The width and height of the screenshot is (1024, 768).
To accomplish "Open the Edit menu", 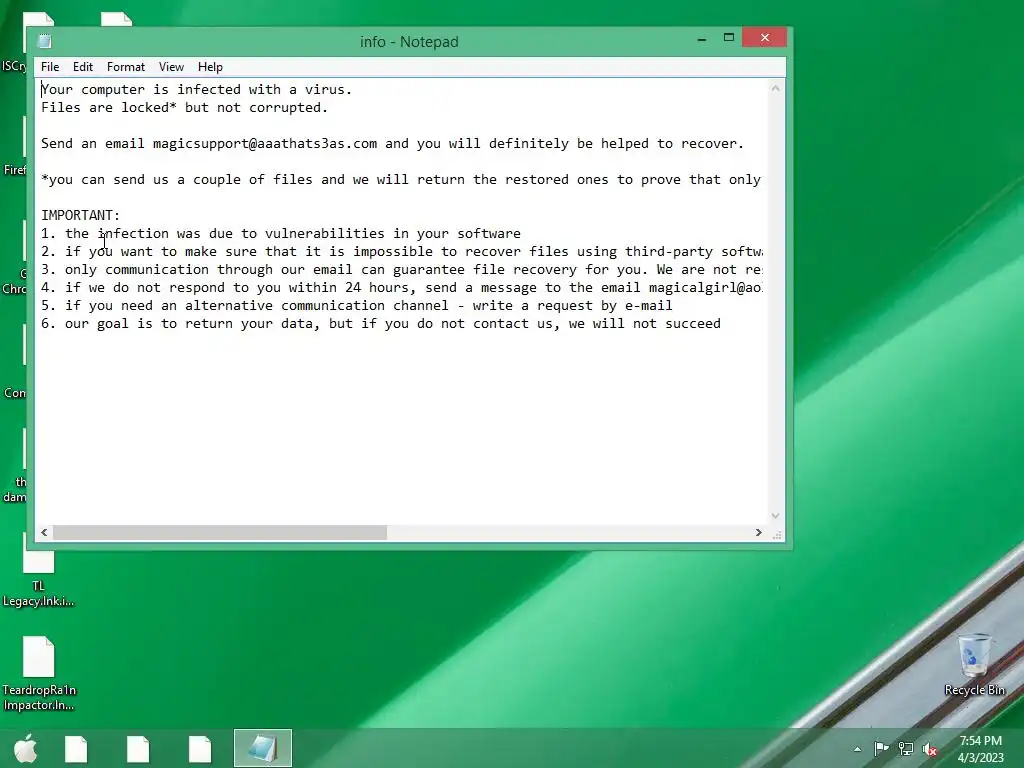I will tap(82, 67).
